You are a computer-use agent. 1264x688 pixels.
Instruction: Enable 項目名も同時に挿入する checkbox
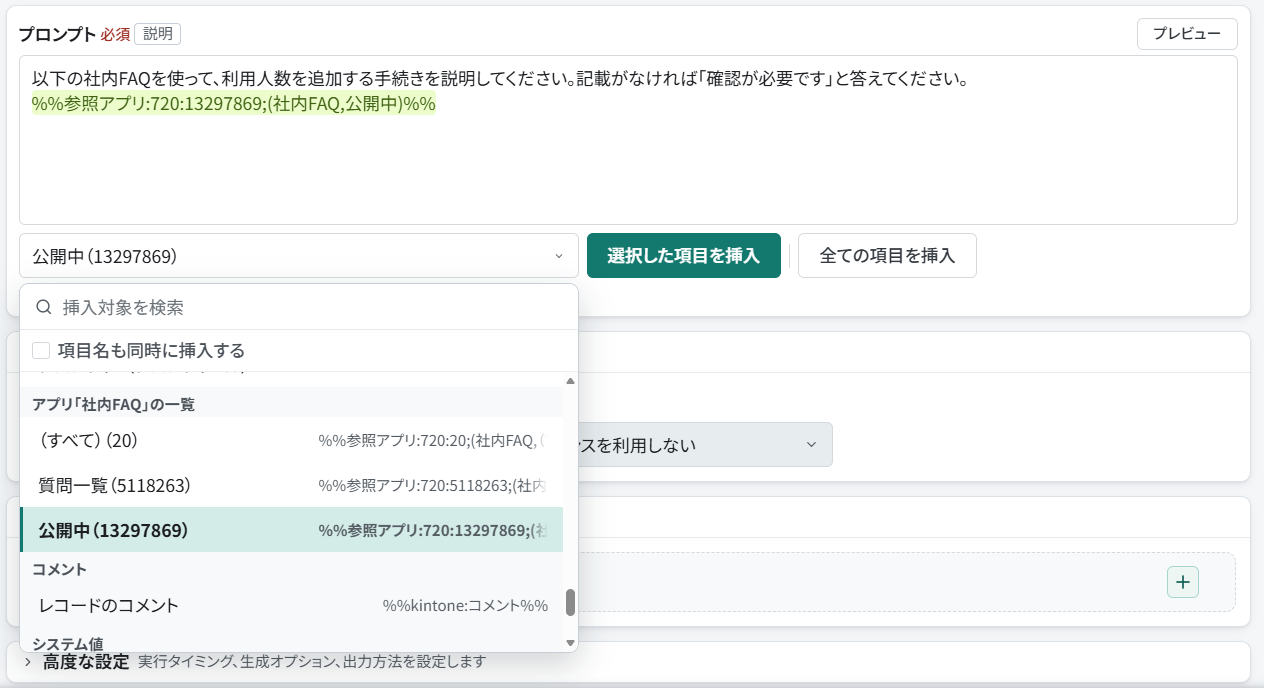click(x=41, y=351)
